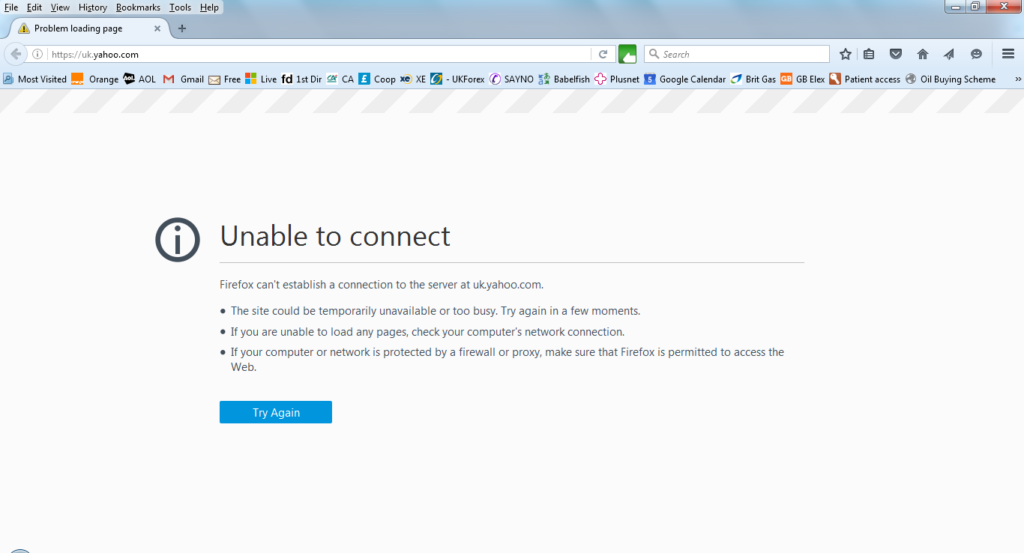1024x553 pixels.
Task: Open the GB Elex bookmark
Action: point(803,79)
